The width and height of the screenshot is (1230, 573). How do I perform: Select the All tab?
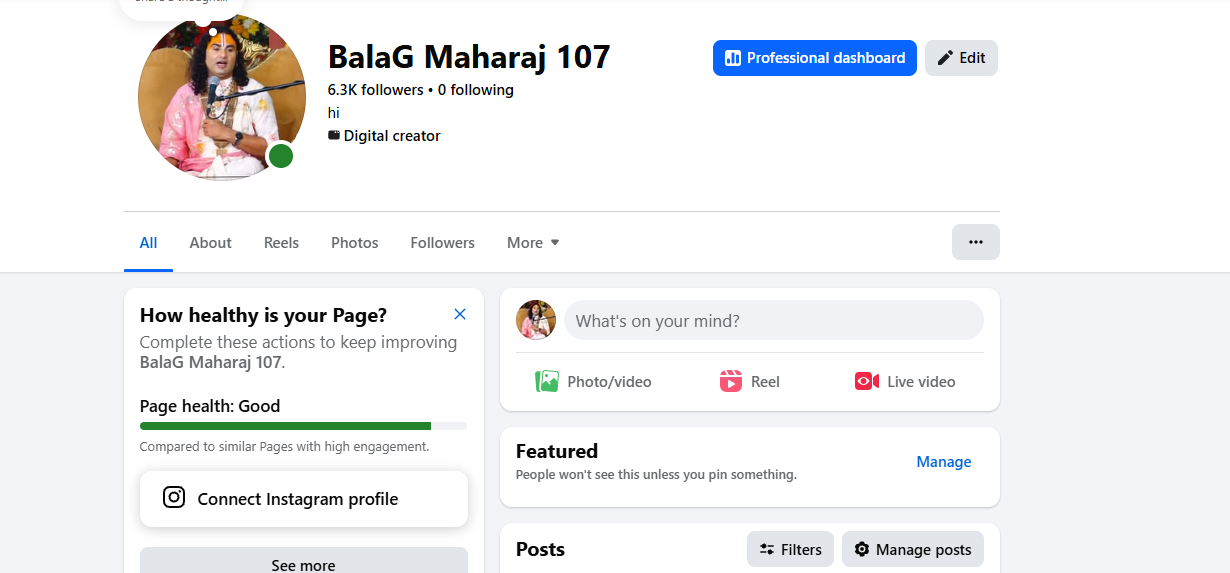tap(148, 242)
